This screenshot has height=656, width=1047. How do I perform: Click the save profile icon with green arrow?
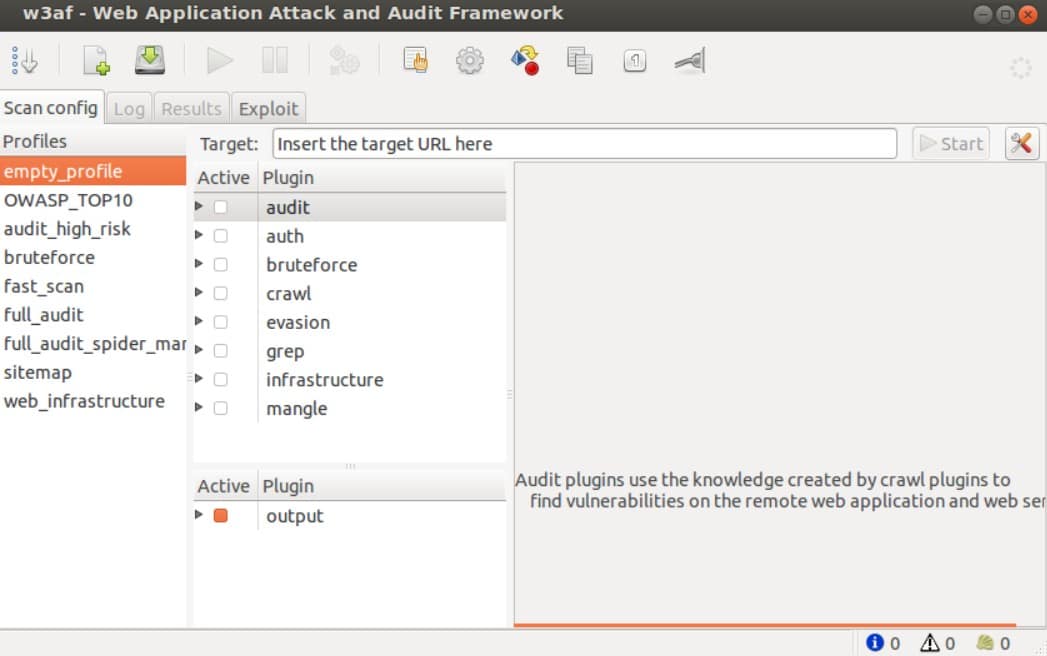pos(150,61)
